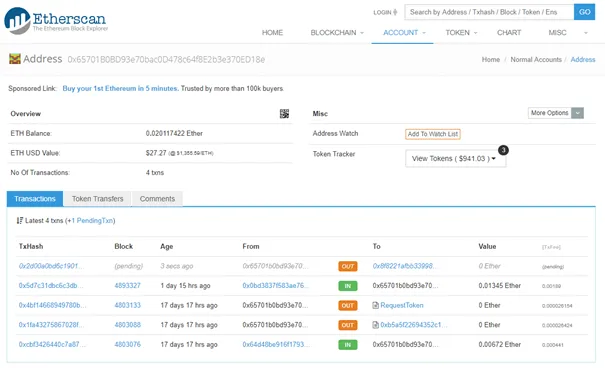Open the CHART menu item
The height and width of the screenshot is (368, 605).
509,33
